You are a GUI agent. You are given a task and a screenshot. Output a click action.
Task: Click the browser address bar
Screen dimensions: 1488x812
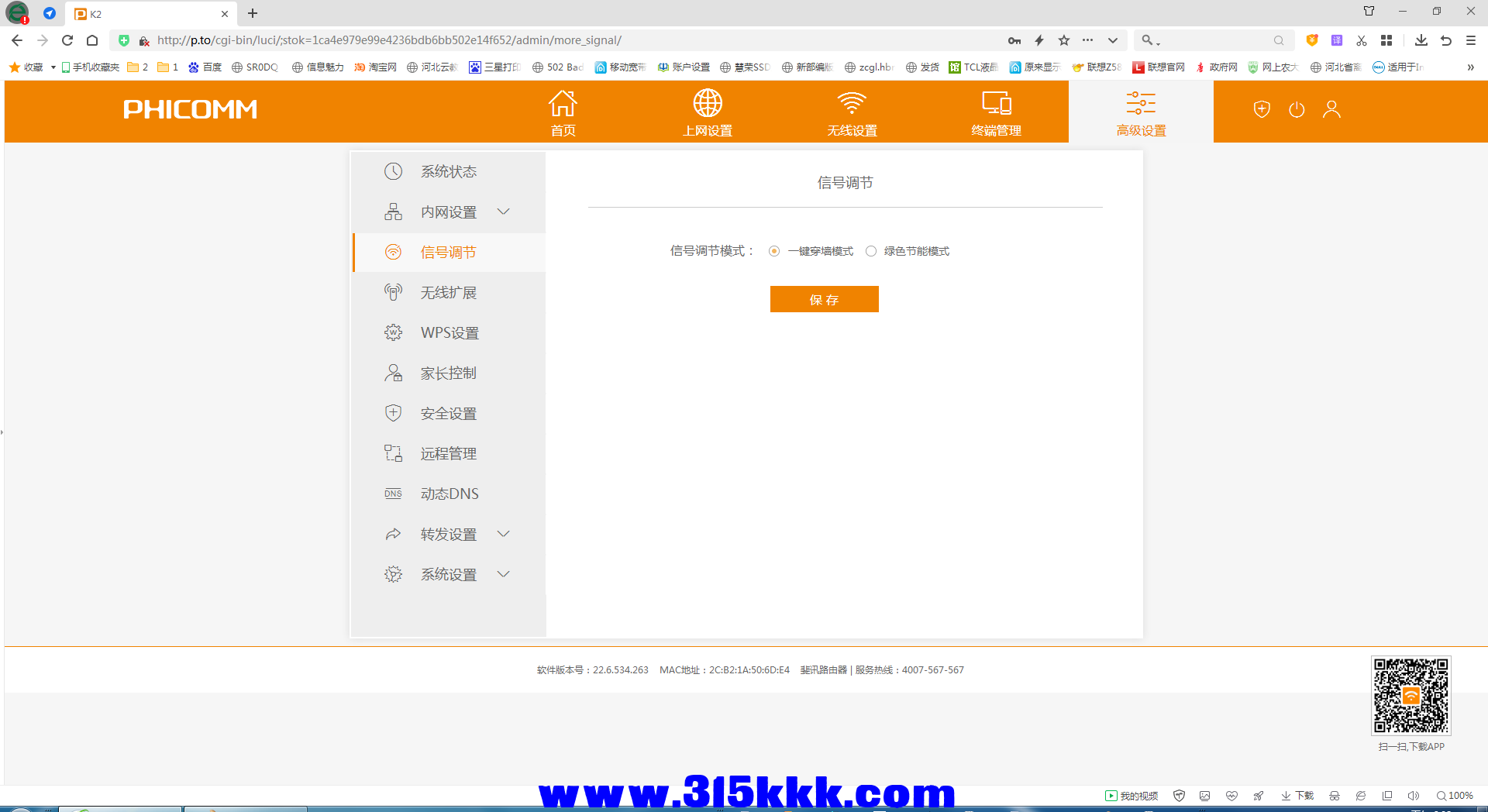573,40
